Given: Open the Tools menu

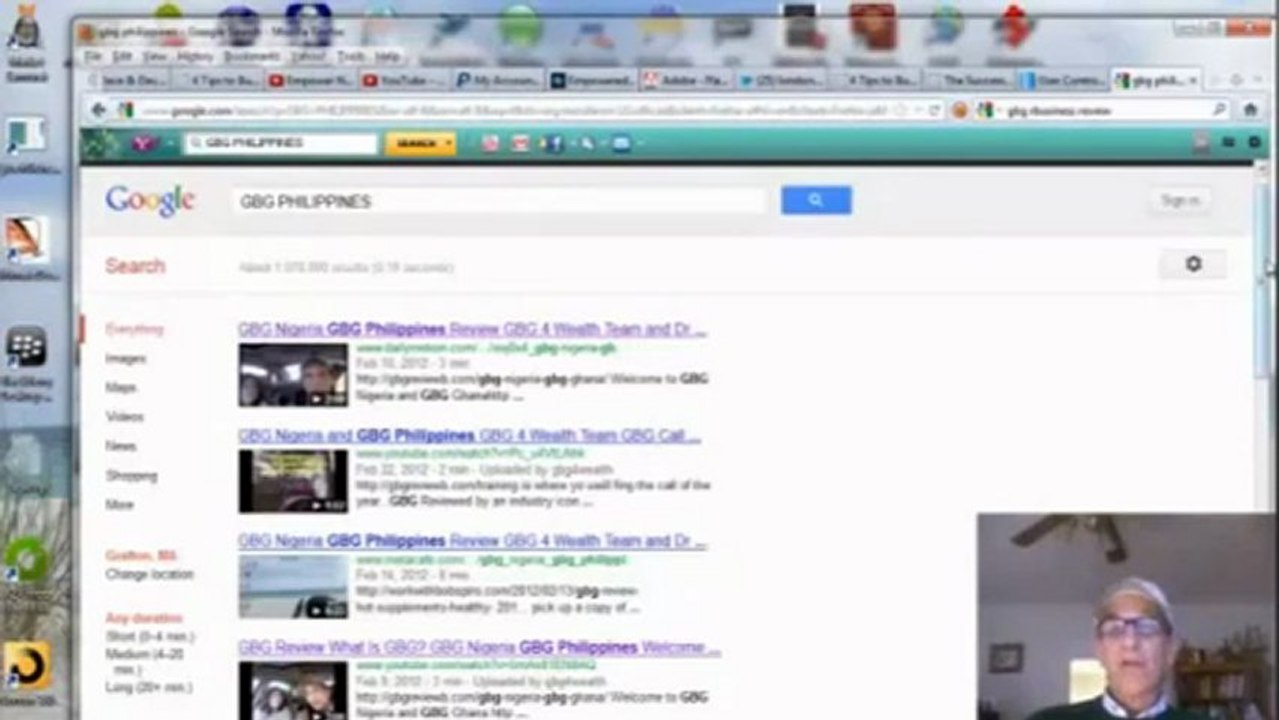Looking at the screenshot, I should point(351,57).
